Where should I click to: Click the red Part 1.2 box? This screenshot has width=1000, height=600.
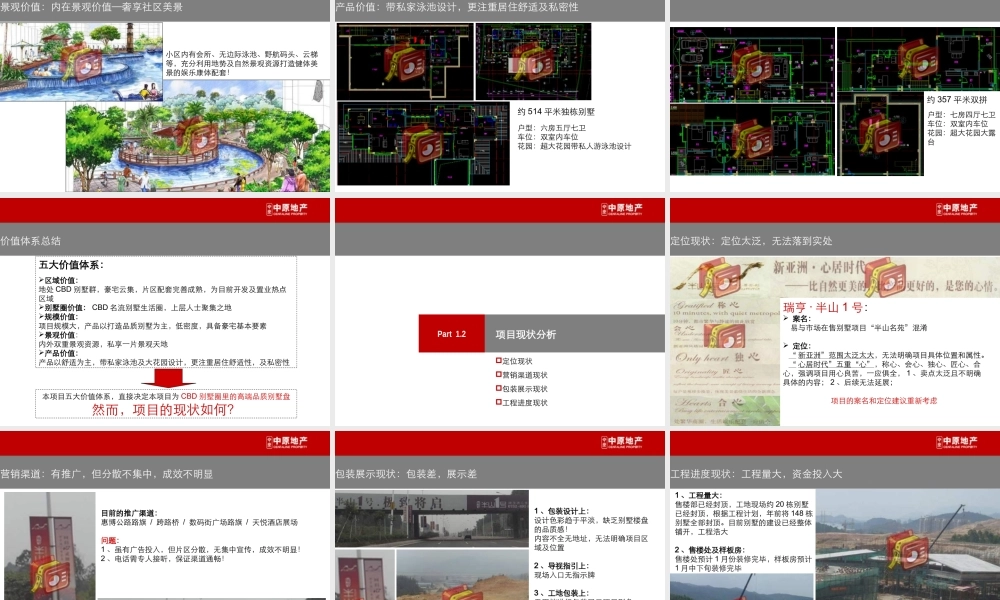coord(452,333)
